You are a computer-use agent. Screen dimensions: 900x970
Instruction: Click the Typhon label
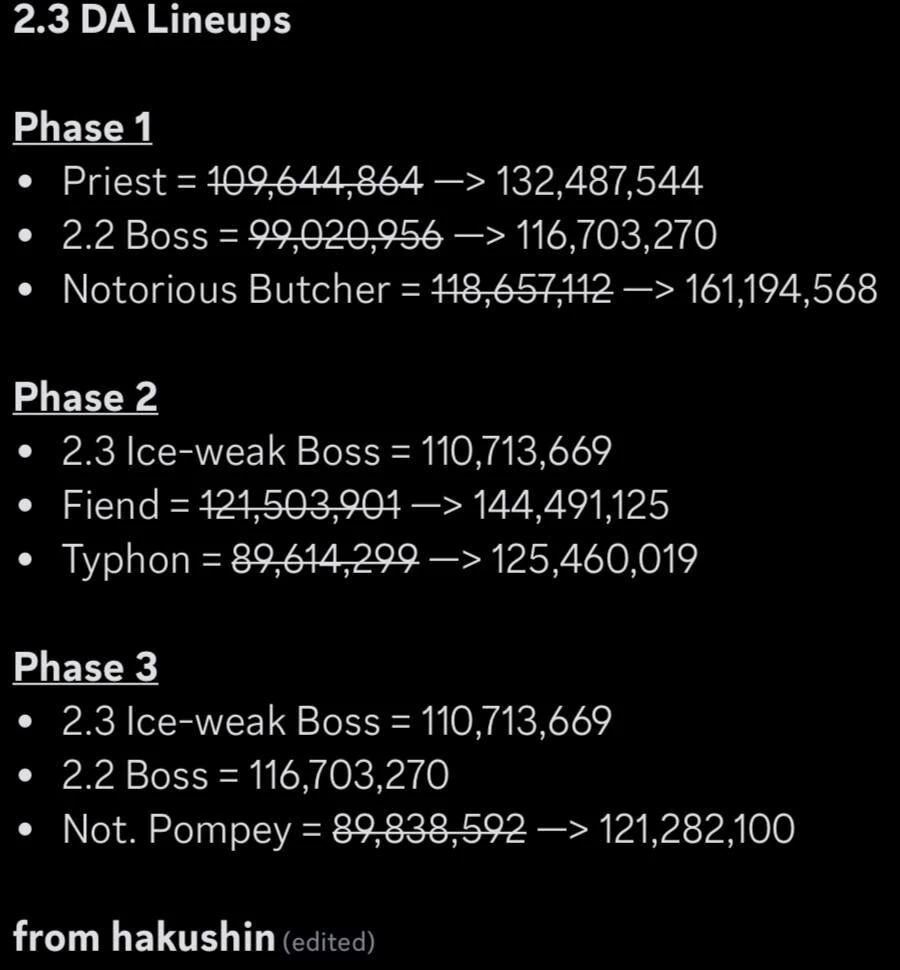(126, 560)
